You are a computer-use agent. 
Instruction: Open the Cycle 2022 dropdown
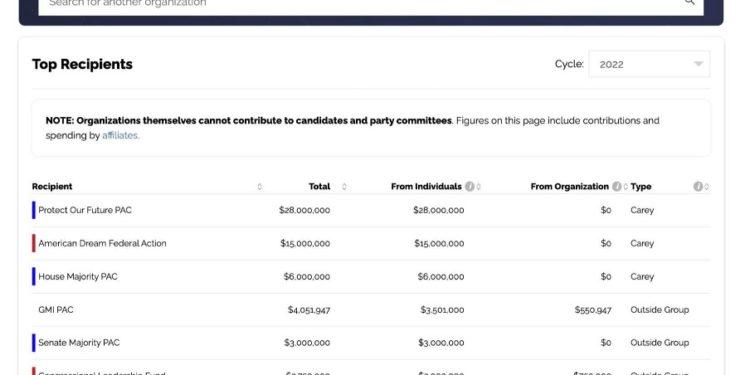649,64
